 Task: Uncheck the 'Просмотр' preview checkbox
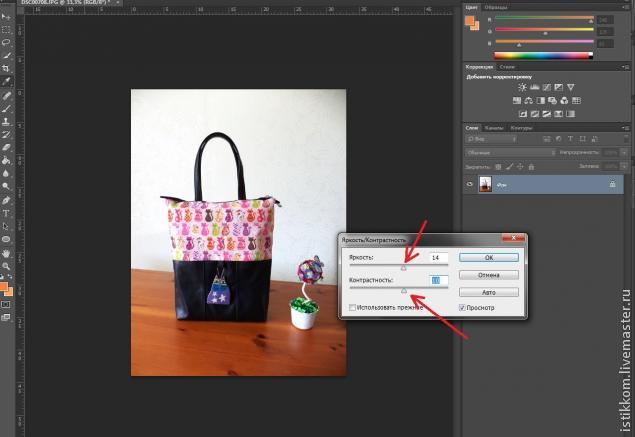(463, 307)
